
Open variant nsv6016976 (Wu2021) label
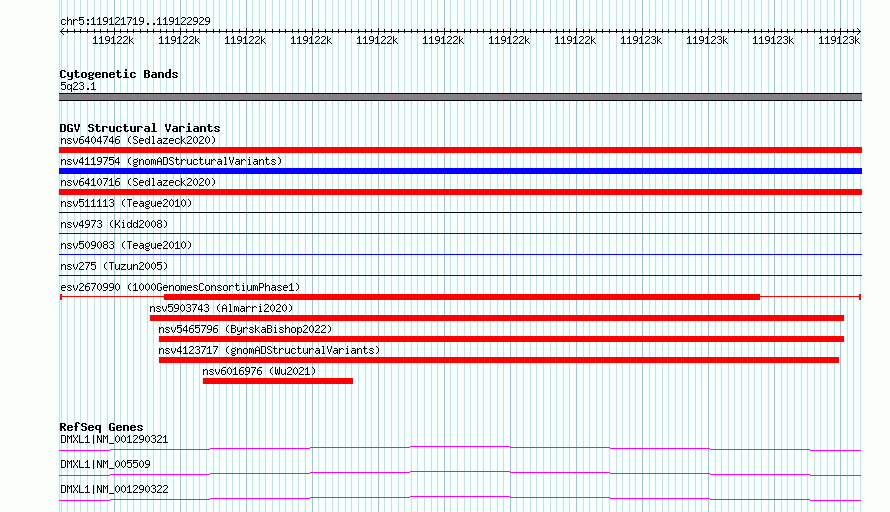click(259, 371)
